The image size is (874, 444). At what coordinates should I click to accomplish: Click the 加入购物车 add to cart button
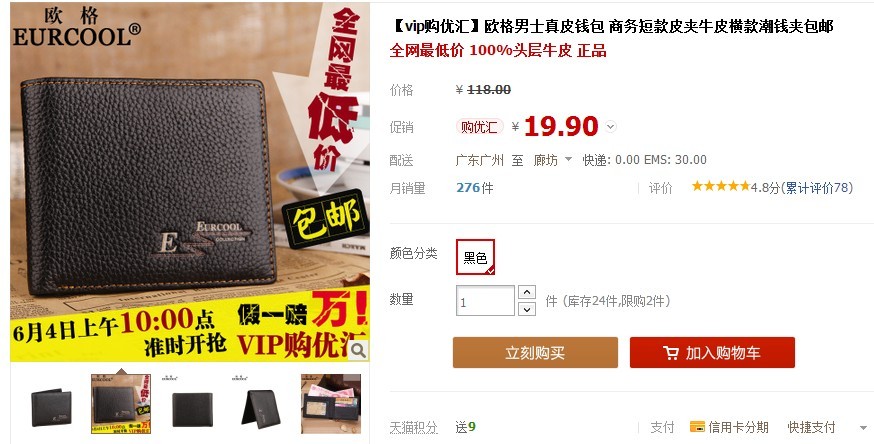coord(712,353)
